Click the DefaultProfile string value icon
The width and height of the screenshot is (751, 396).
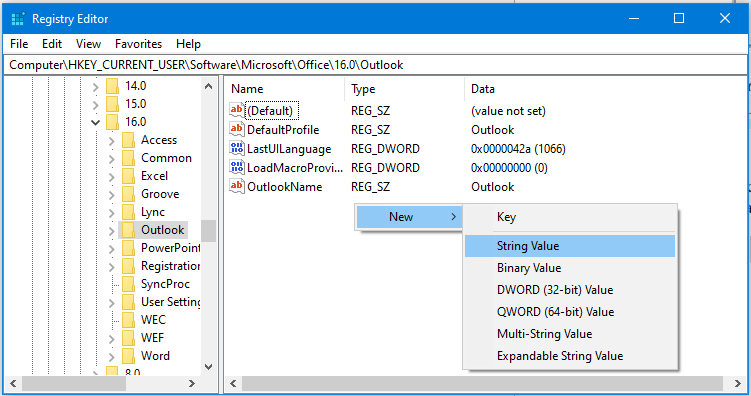coord(237,130)
